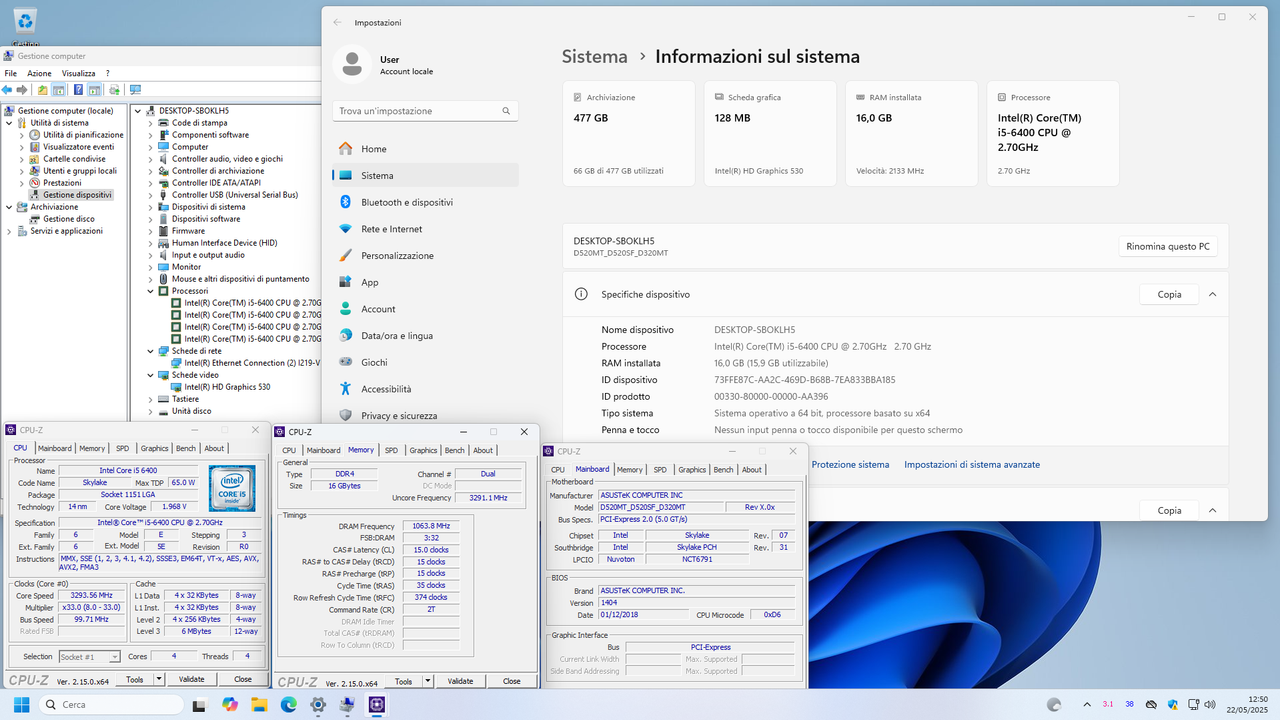1280x720 pixels.
Task: Click the Forward arrow in Gestione computer toolbar
Action: (x=21, y=90)
